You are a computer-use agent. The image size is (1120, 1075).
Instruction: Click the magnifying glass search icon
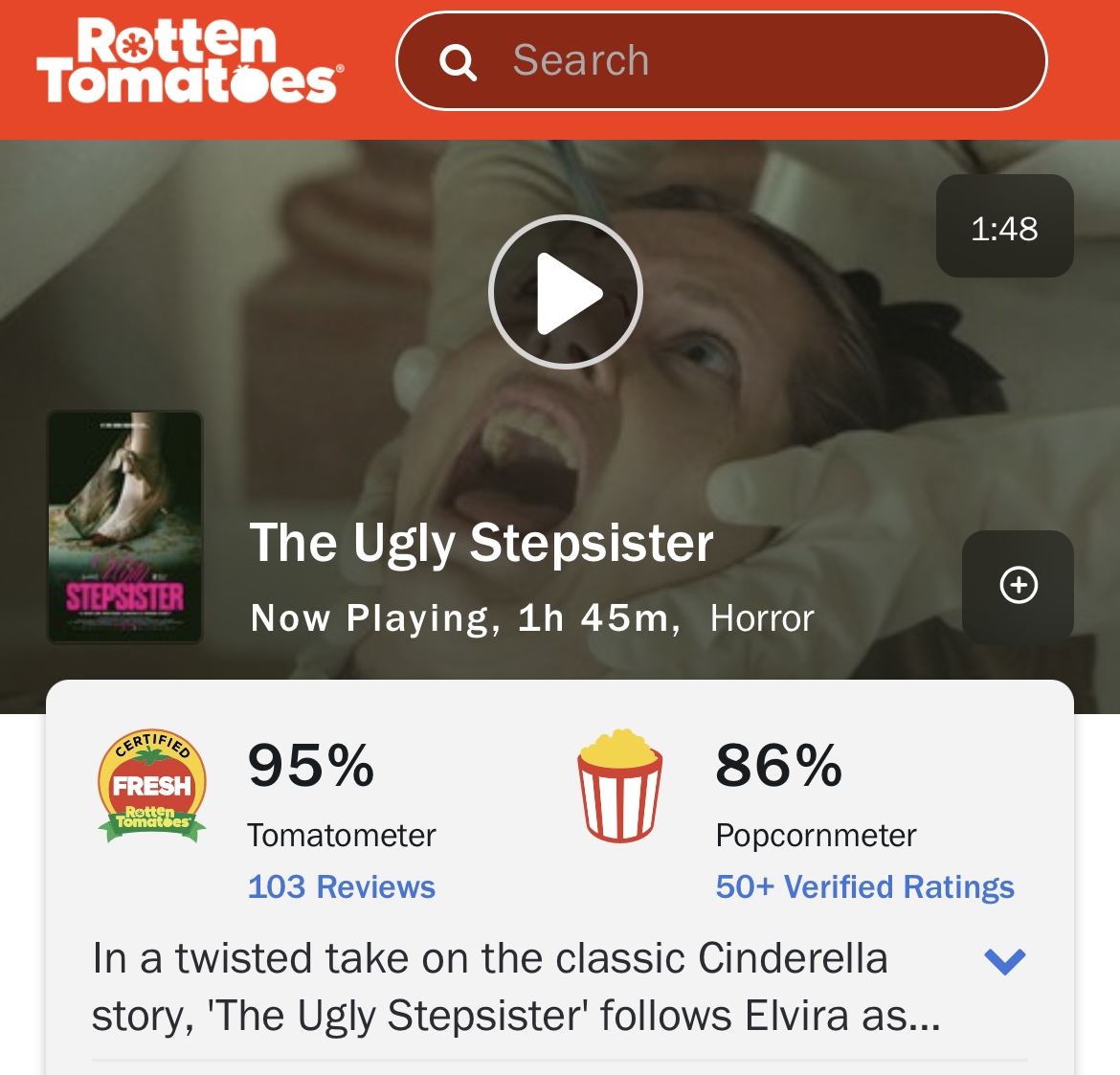tap(458, 62)
